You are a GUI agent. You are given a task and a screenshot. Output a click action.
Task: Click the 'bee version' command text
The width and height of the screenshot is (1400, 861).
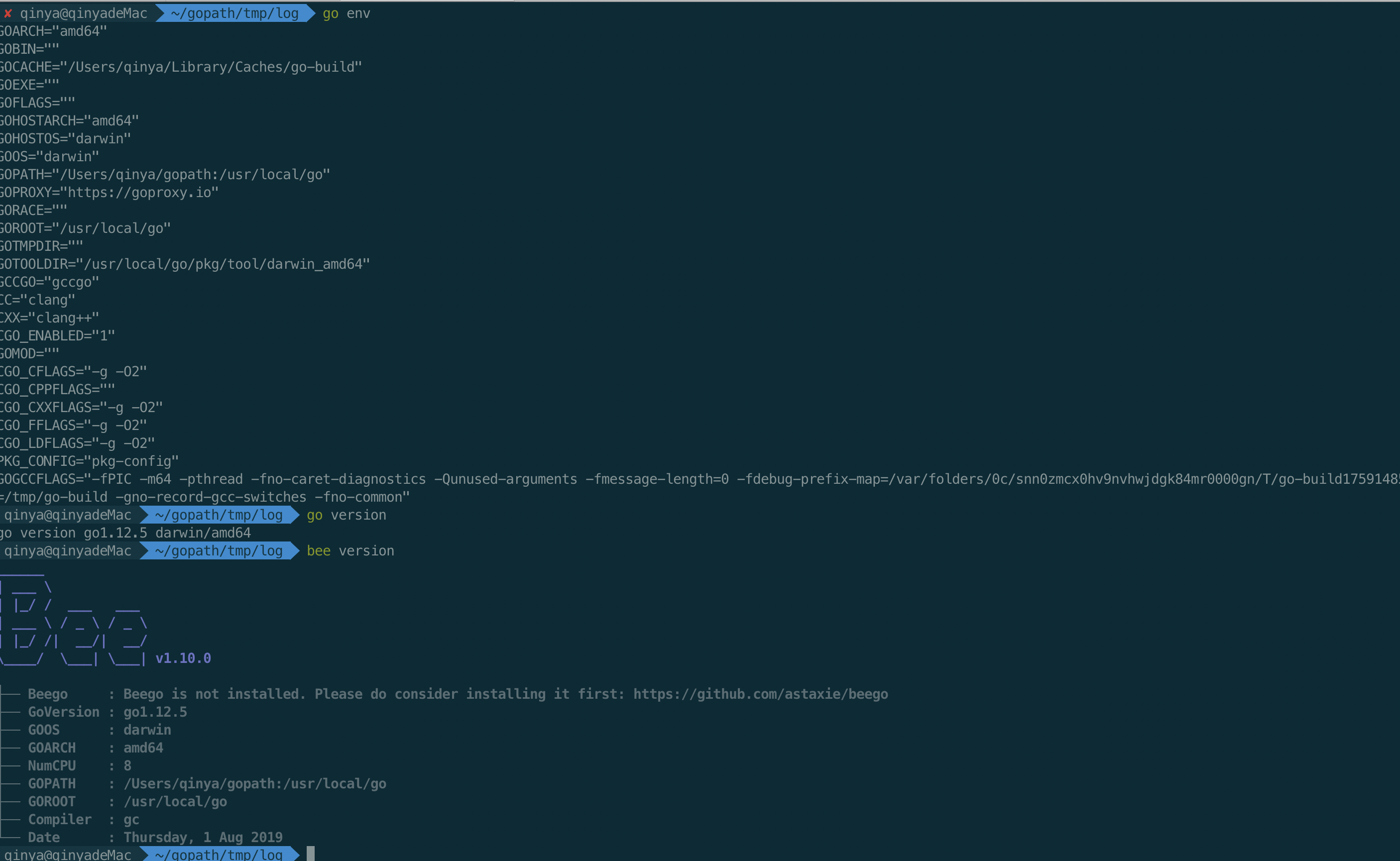click(350, 550)
